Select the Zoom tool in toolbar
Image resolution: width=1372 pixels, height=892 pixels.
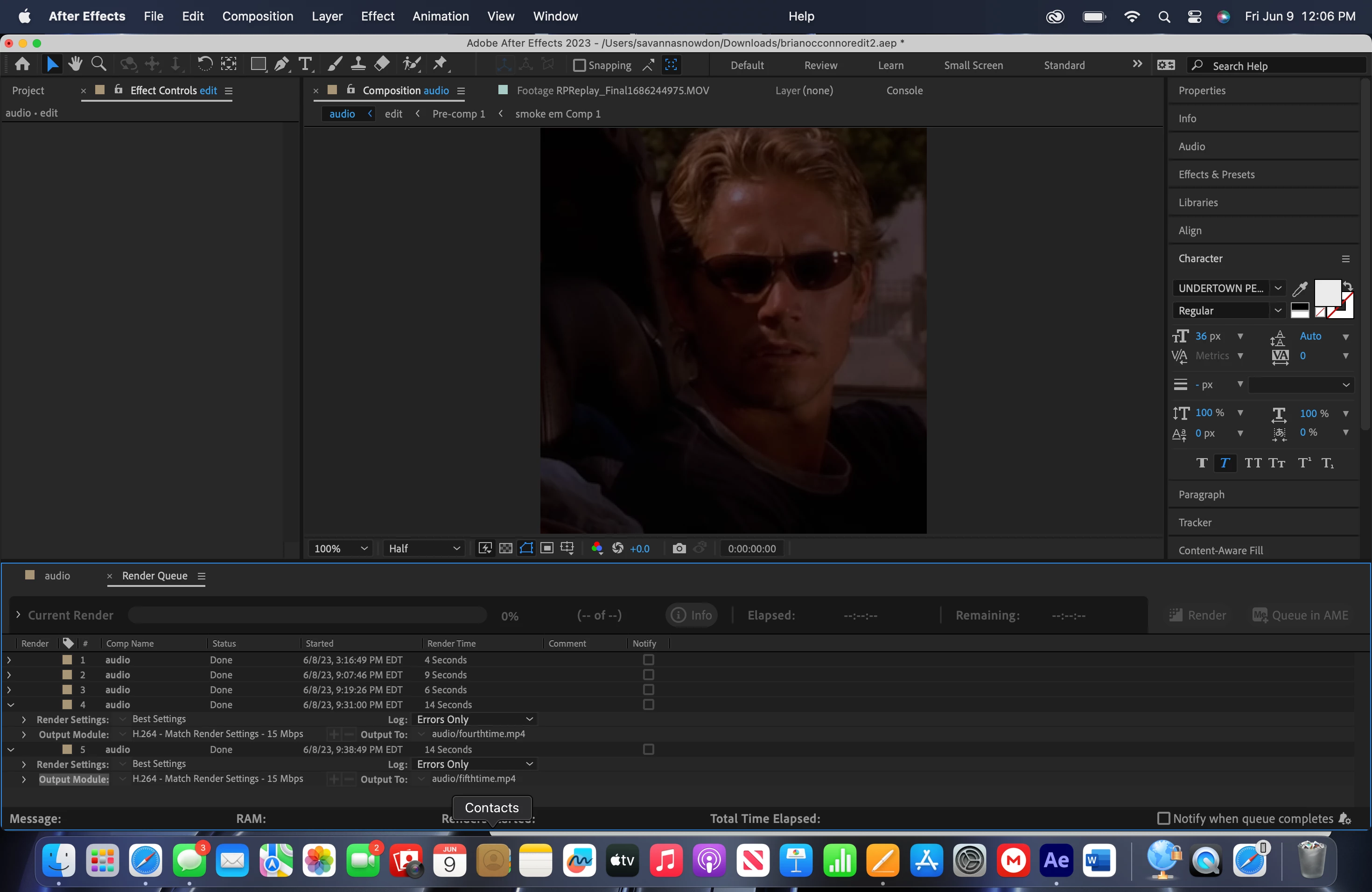pyautogui.click(x=99, y=64)
